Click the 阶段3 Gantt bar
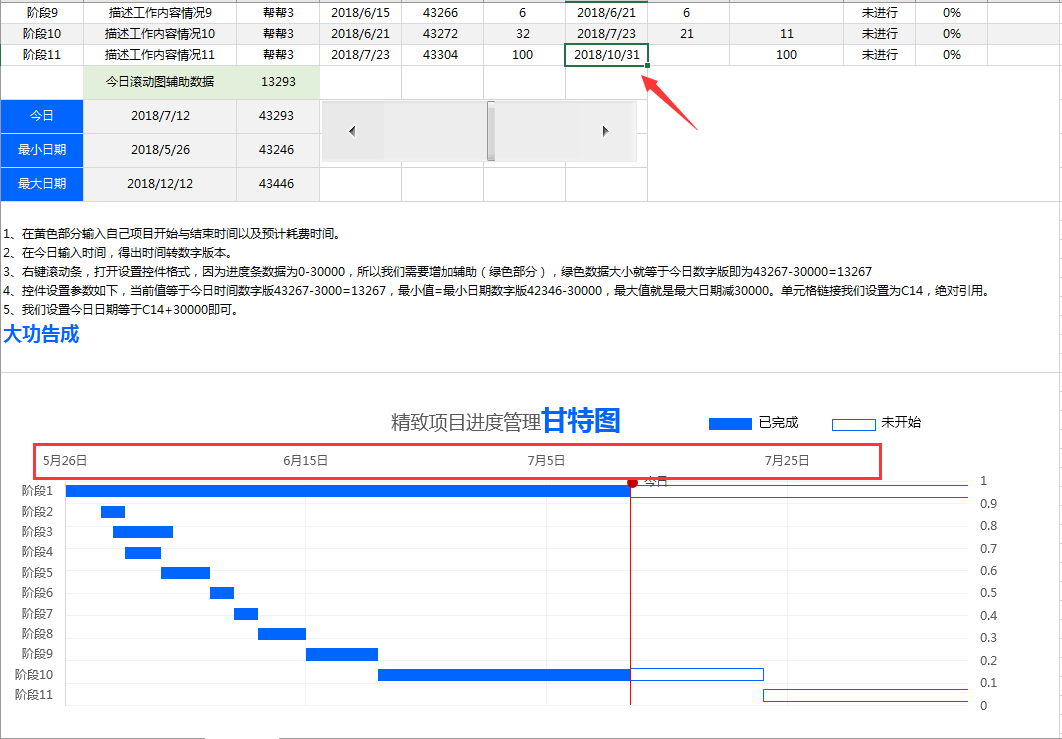The height and width of the screenshot is (739, 1062). click(x=143, y=532)
